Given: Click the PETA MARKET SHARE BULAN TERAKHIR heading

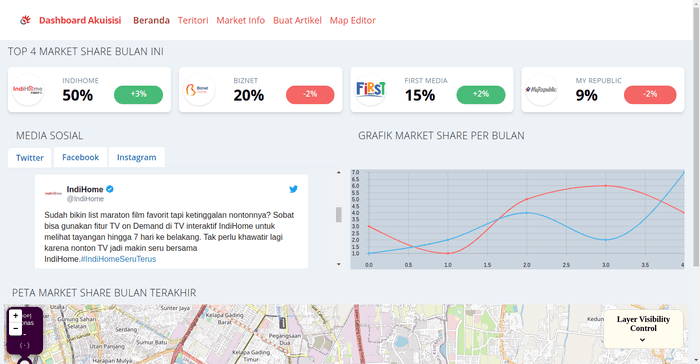Looking at the screenshot, I should (104, 293).
